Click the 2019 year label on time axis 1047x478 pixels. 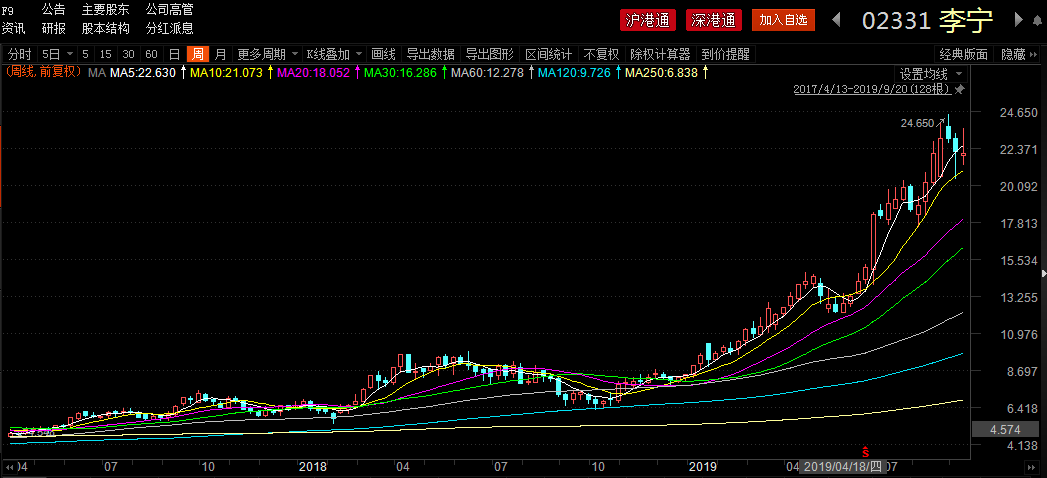coord(702,466)
